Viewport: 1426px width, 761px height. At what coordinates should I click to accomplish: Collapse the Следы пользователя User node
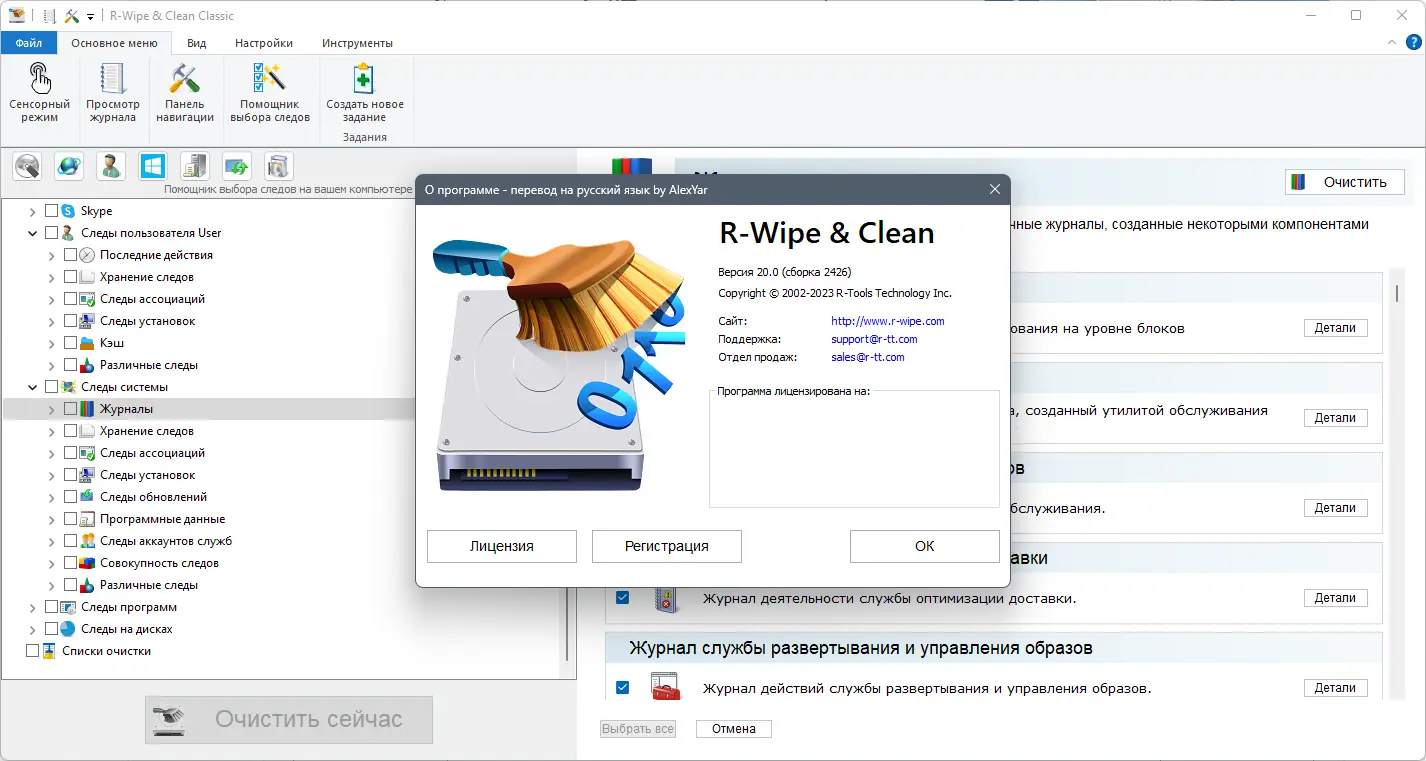pyautogui.click(x=32, y=233)
